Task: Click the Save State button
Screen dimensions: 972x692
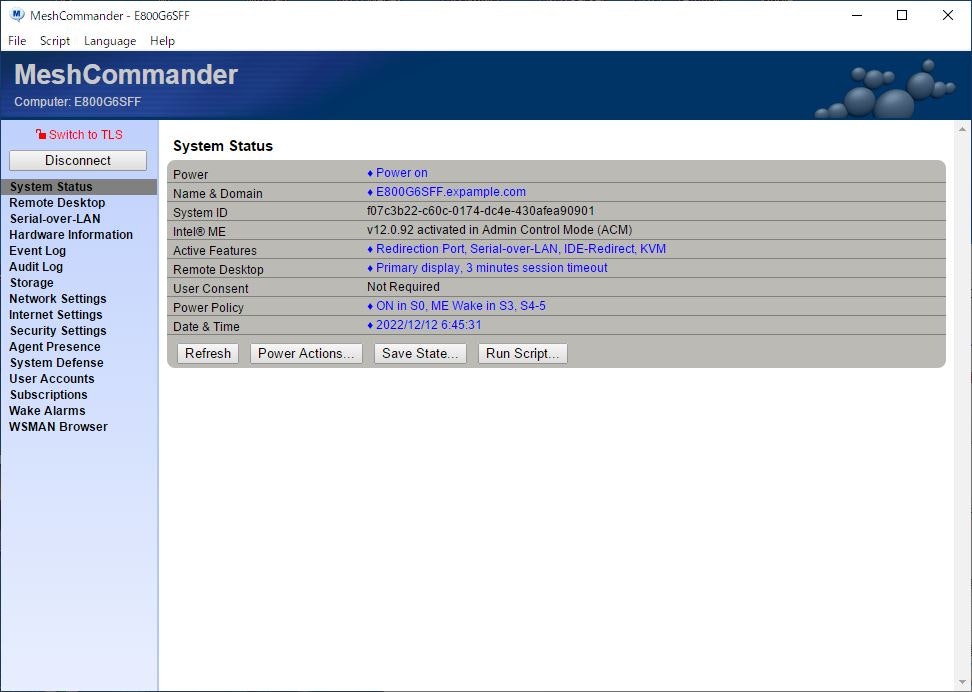Action: (420, 353)
